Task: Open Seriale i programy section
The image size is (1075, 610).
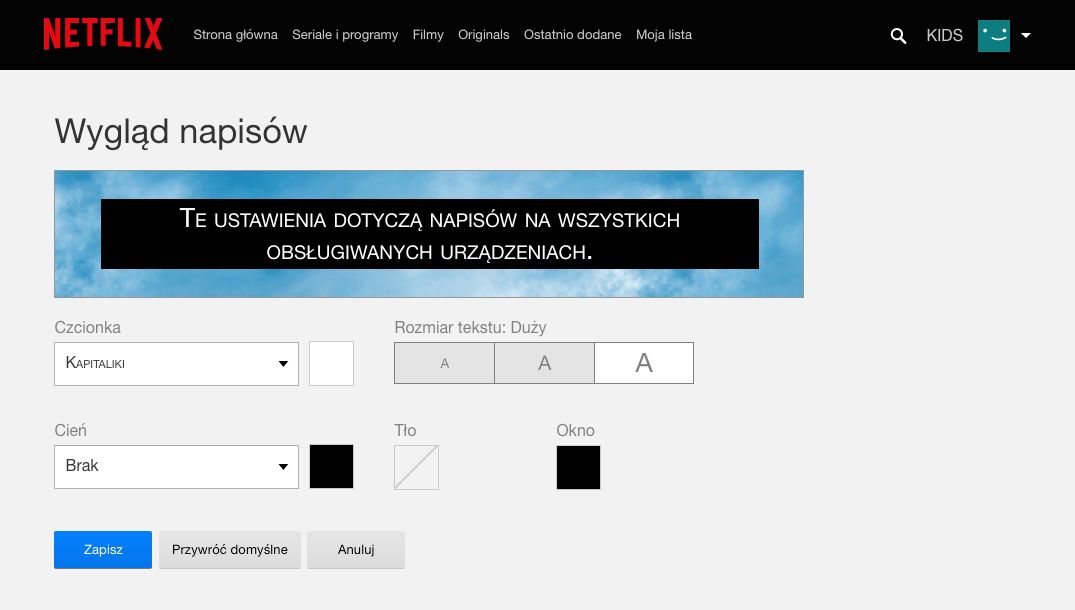Action: (345, 35)
